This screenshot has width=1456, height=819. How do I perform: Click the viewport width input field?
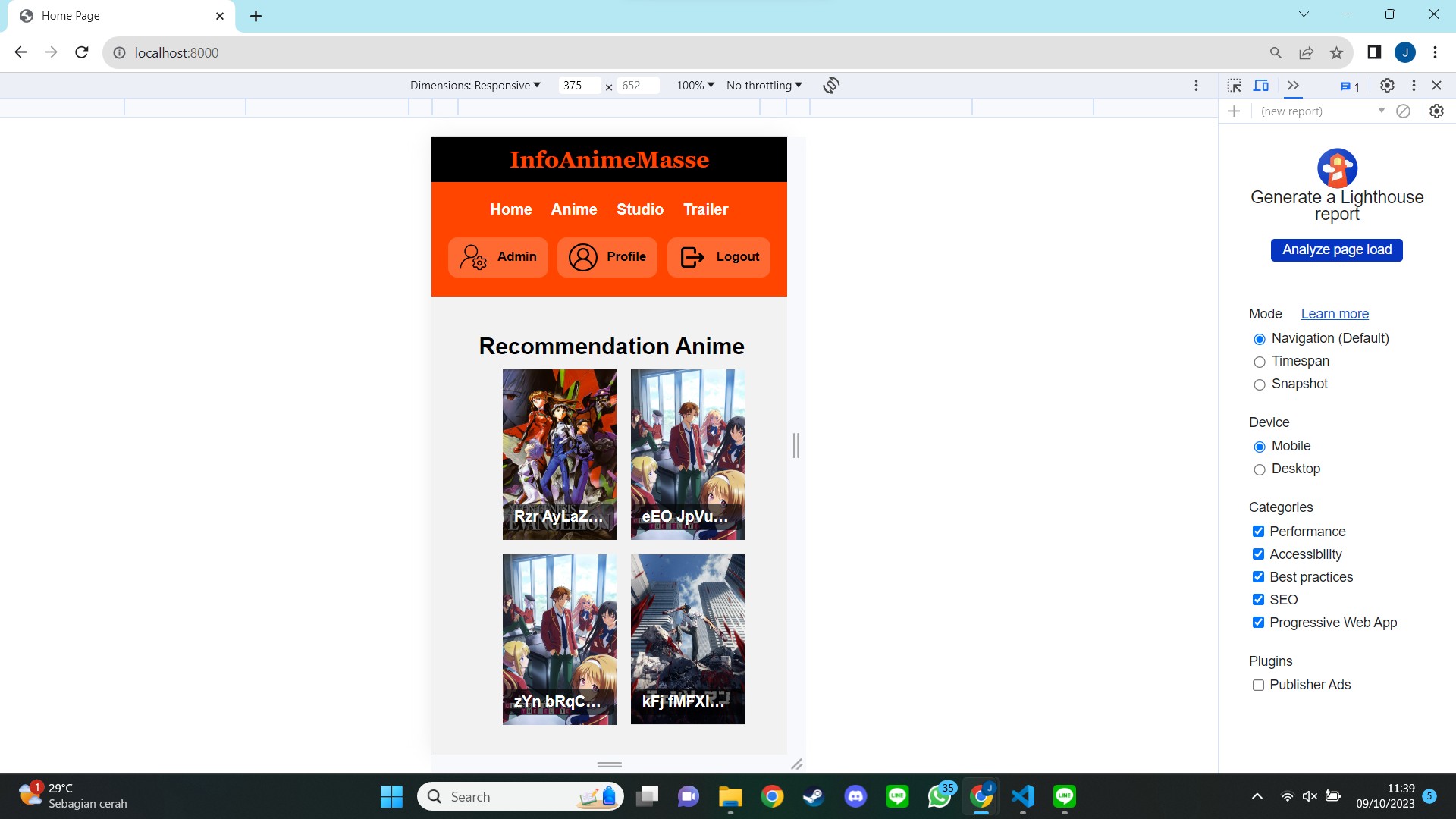[x=579, y=86]
